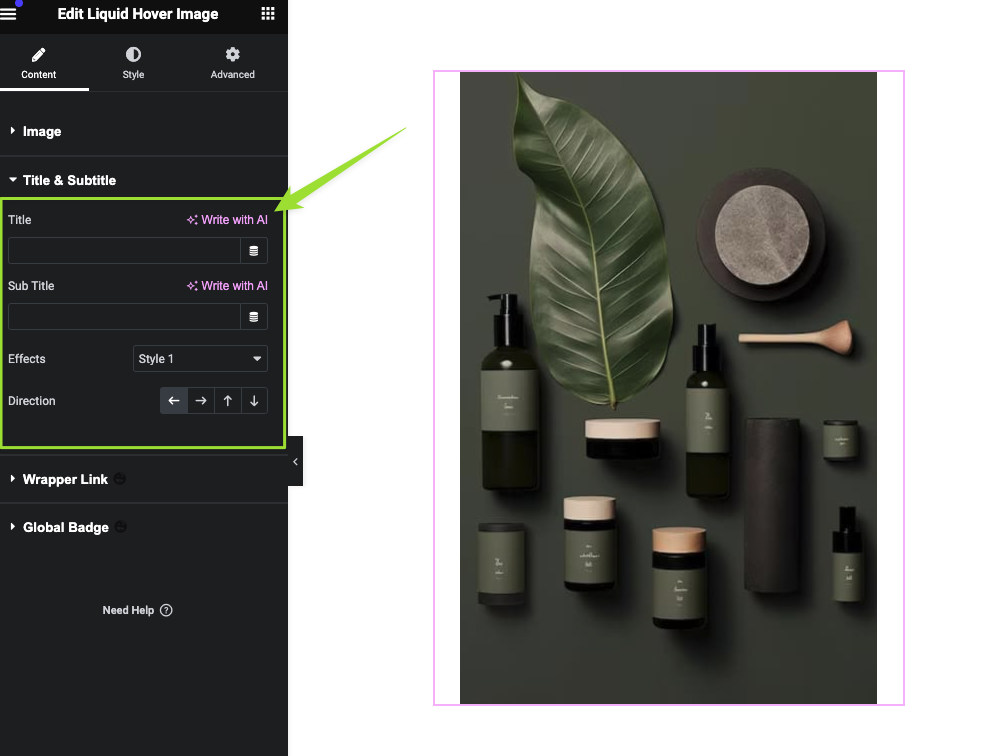
Task: Click the Title dynamic tags icon
Action: click(x=254, y=251)
